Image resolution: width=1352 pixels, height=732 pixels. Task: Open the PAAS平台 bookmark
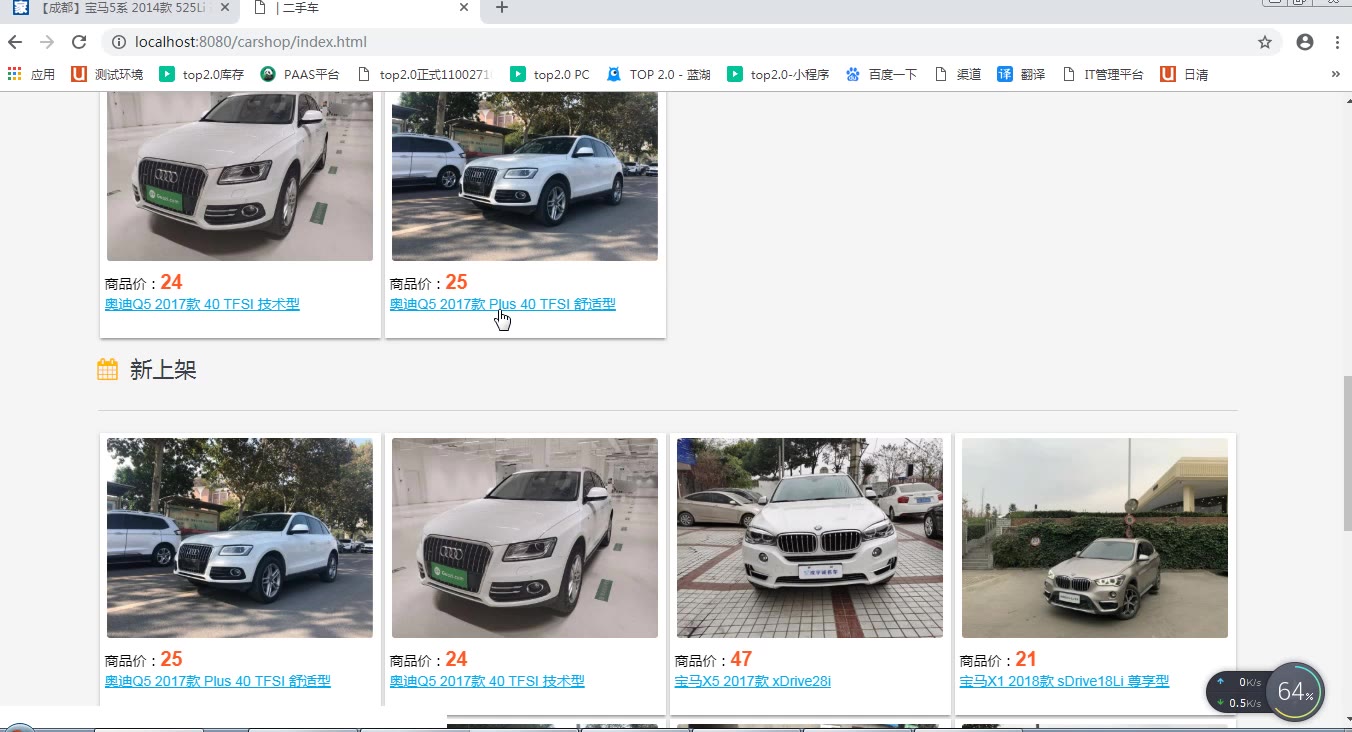300,74
